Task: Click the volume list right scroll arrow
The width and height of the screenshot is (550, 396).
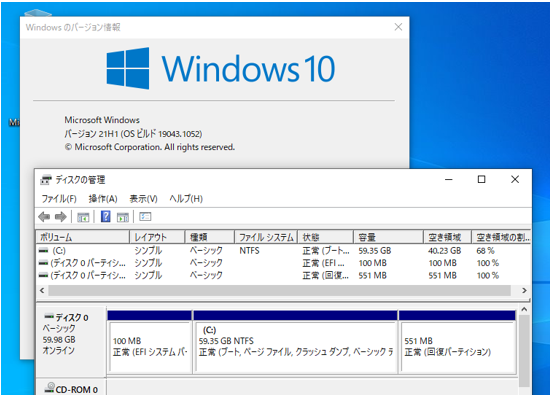Action: click(524, 290)
